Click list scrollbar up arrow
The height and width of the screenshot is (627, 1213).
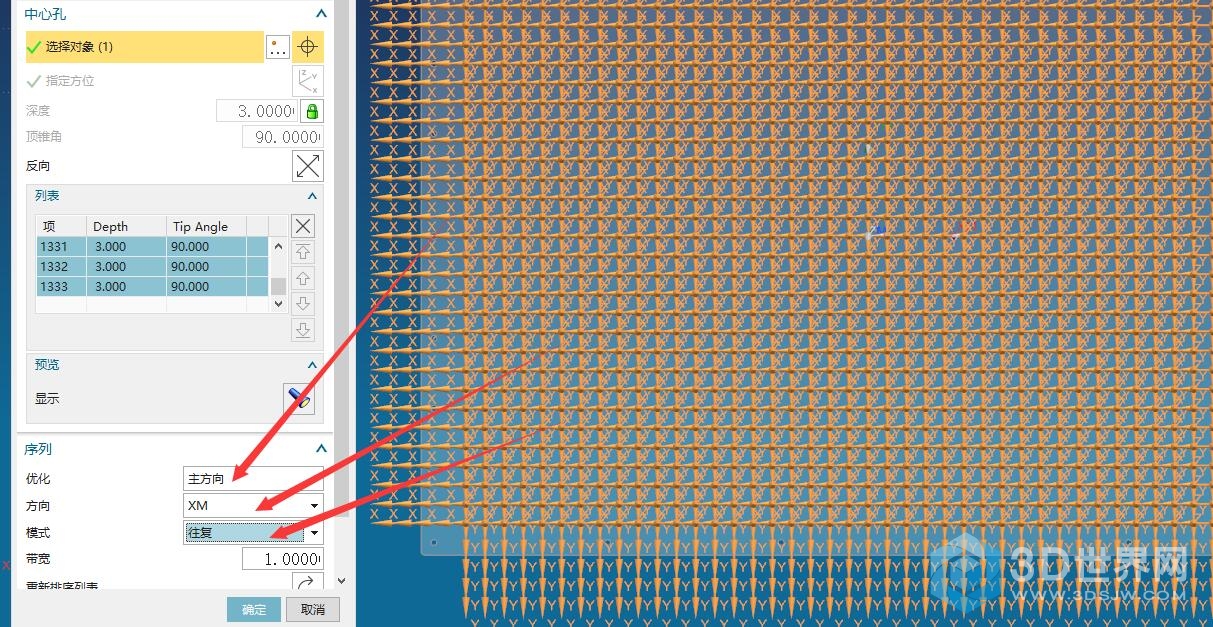pyautogui.click(x=278, y=246)
